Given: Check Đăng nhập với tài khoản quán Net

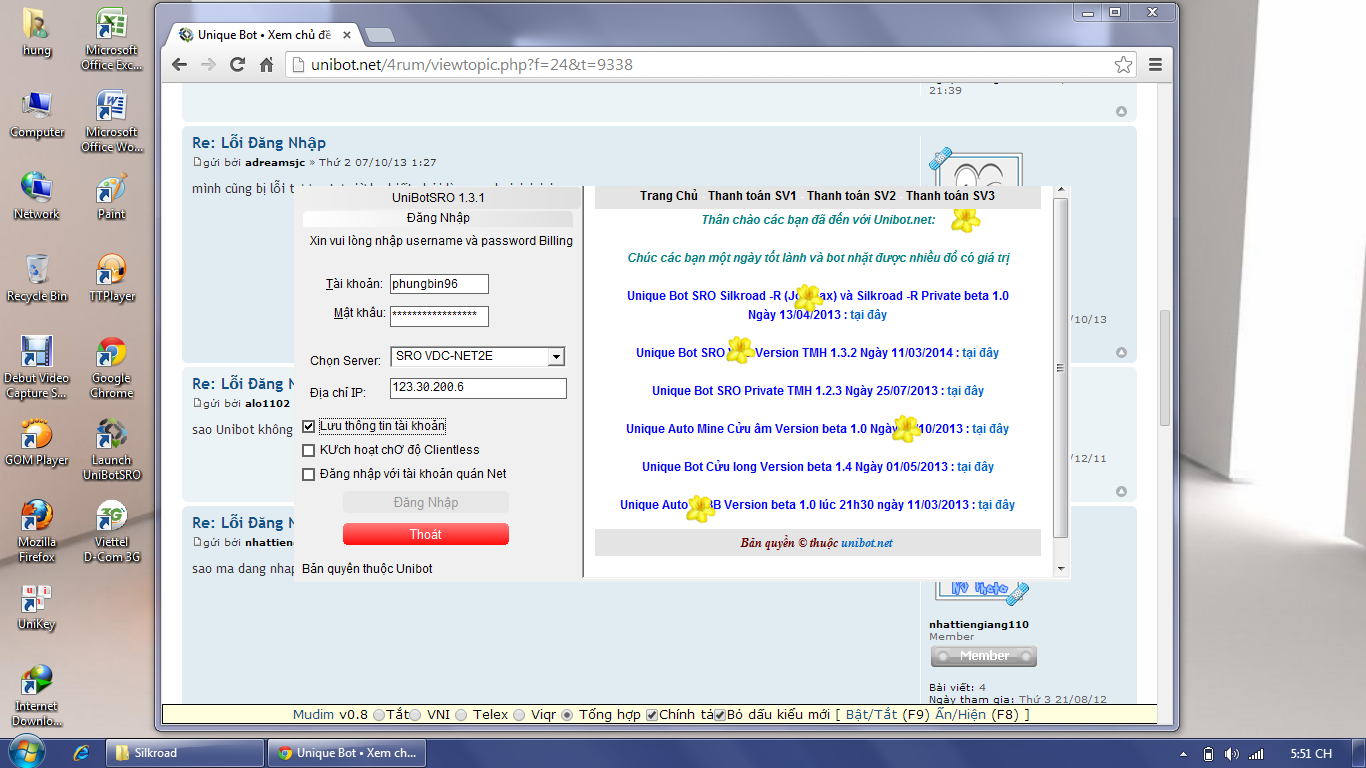Looking at the screenshot, I should coord(308,474).
